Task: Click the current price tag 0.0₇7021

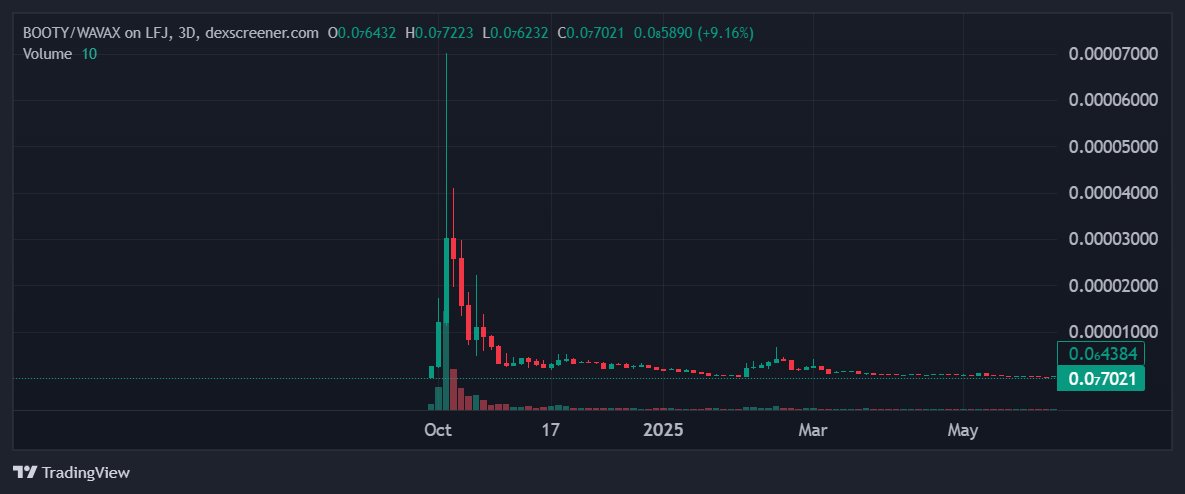Action: pyautogui.click(x=1100, y=378)
